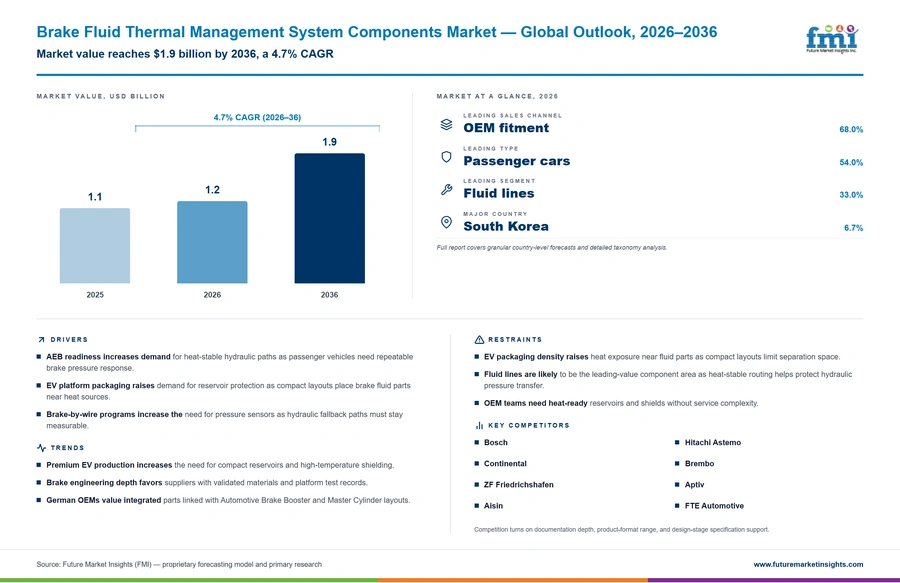Click 'Premium EV production increases' bullet
The width and height of the screenshot is (900, 583).
point(109,465)
